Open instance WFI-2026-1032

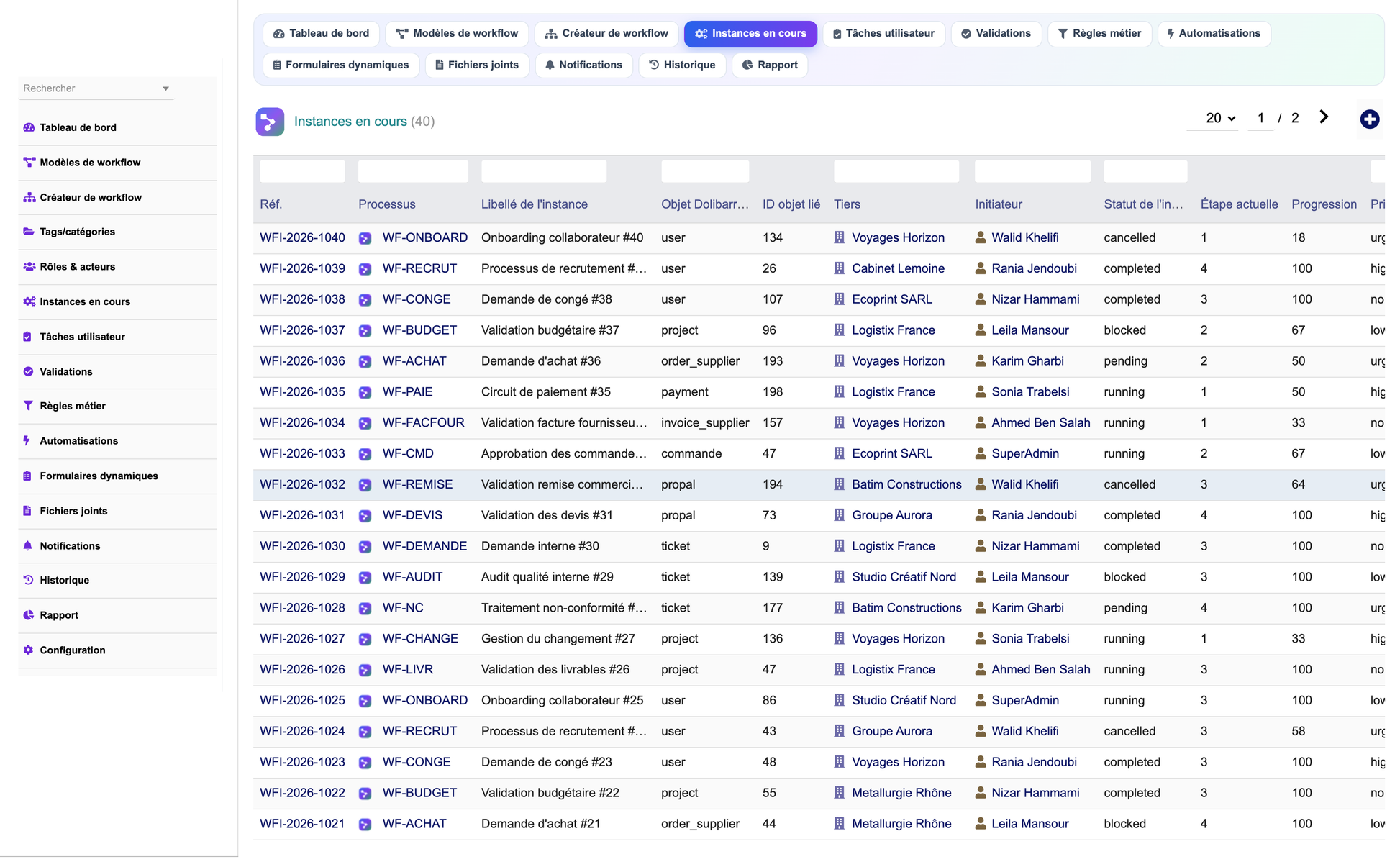tap(302, 484)
